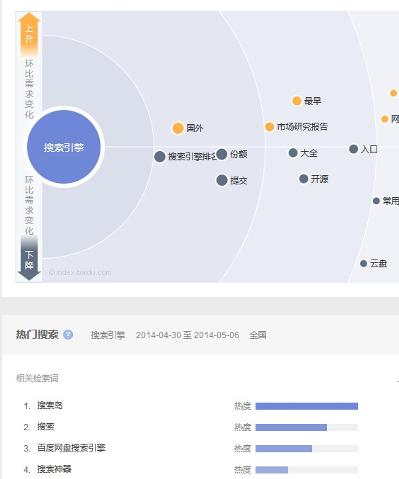This screenshot has height=479, width=399.
Task: Open the rank 4 term 搜索神器
Action: pyautogui.click(x=54, y=469)
